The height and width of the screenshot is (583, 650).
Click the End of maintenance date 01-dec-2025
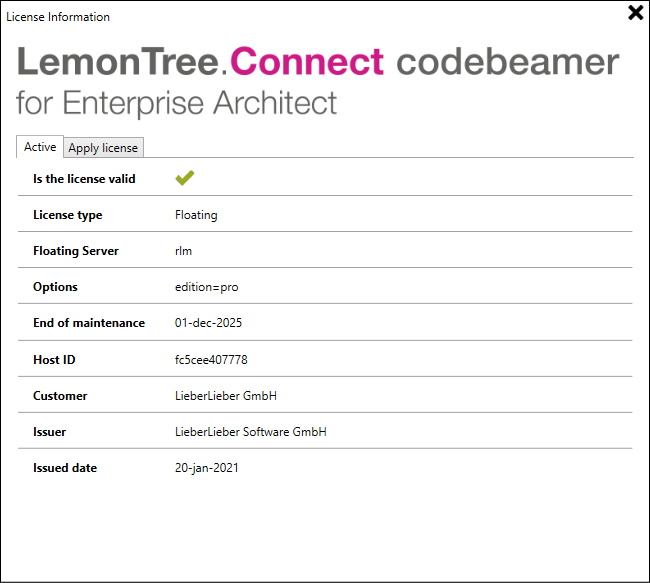[x=208, y=323]
